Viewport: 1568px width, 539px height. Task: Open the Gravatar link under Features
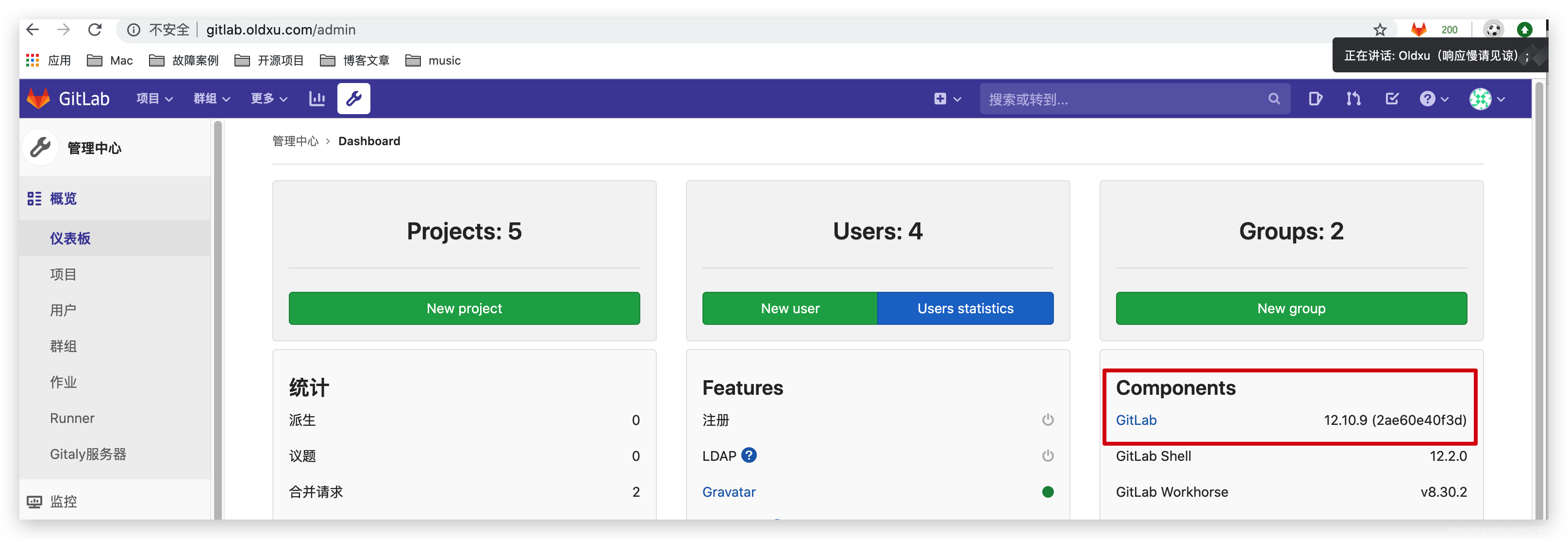coord(729,491)
